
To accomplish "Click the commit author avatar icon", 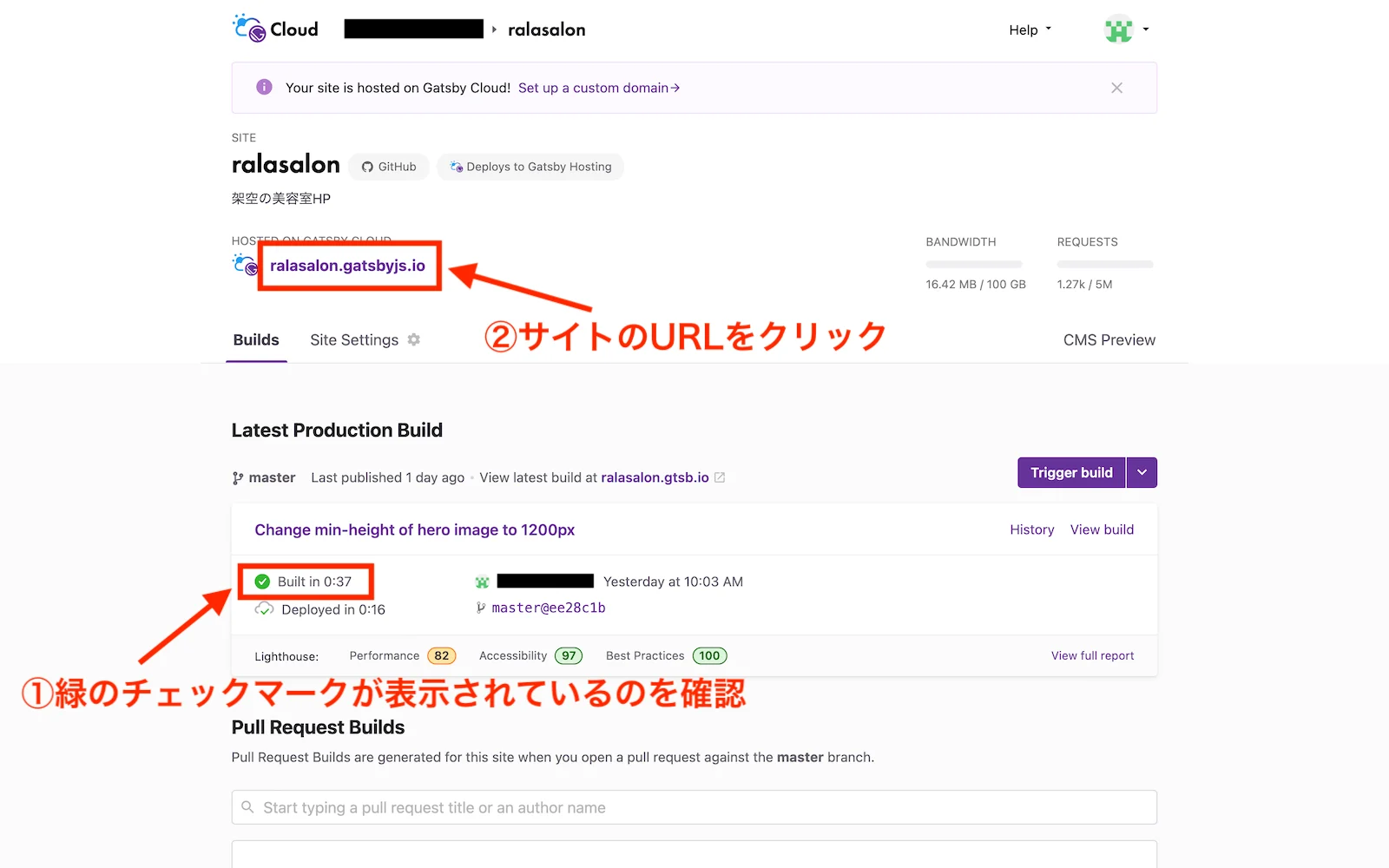I will (x=482, y=582).
